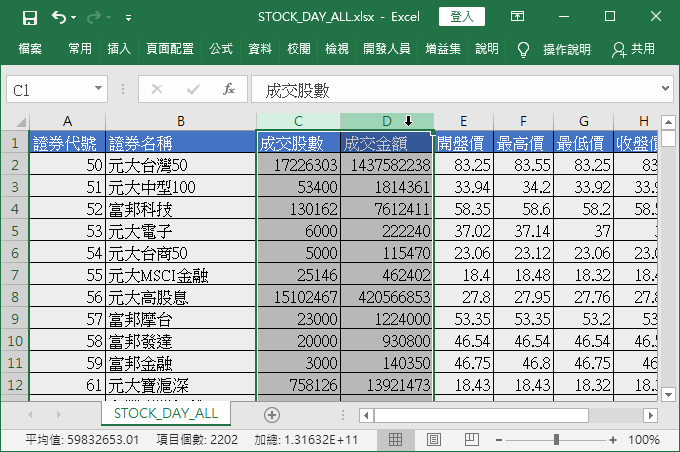Screen dimensions: 680x452
Task: Switch to the 頁面配置 ribbon tab
Action: pyautogui.click(x=170, y=49)
